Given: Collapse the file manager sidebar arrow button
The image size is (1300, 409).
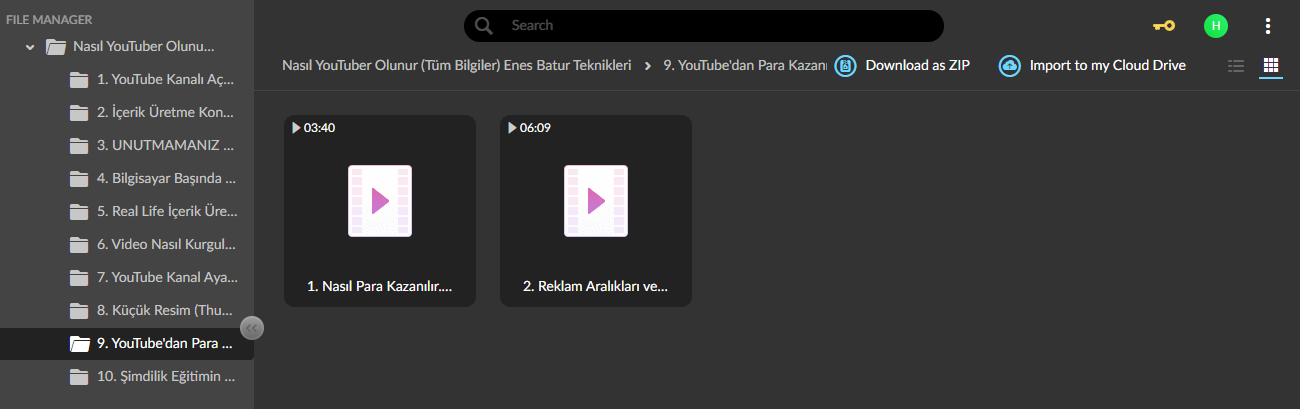Looking at the screenshot, I should 252,327.
